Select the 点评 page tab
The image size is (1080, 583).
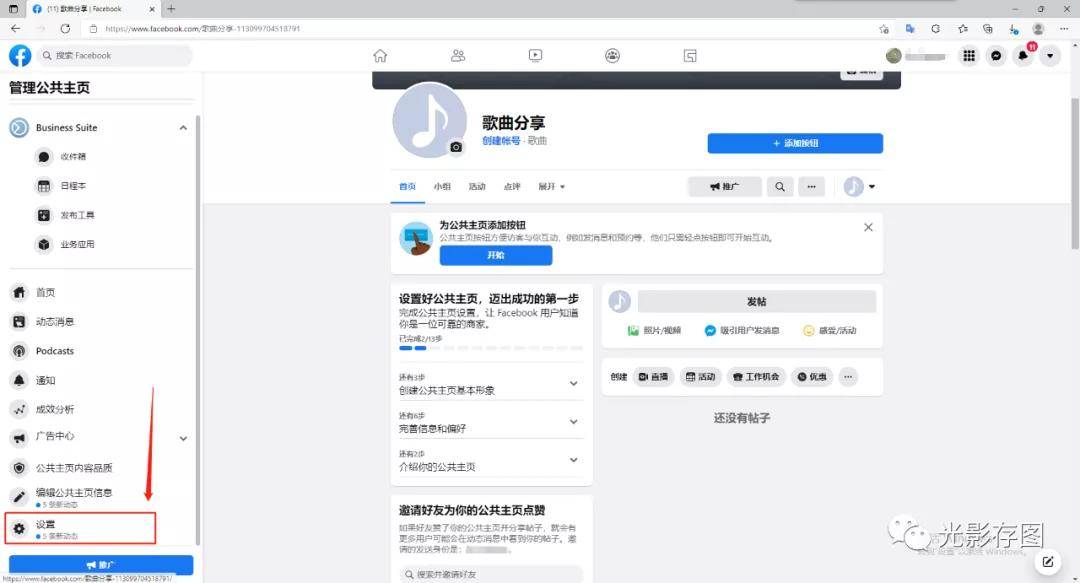(512, 187)
